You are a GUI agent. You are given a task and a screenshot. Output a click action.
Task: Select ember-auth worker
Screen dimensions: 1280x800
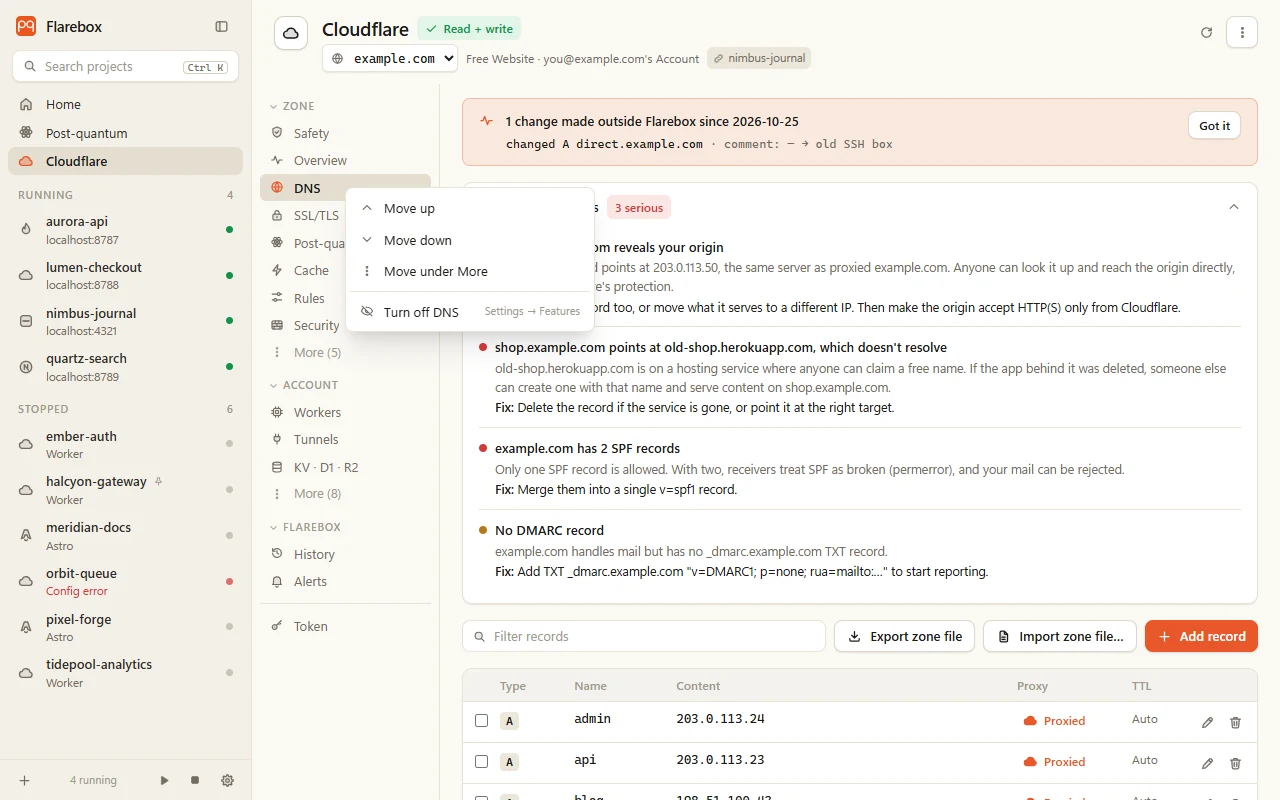[125, 444]
